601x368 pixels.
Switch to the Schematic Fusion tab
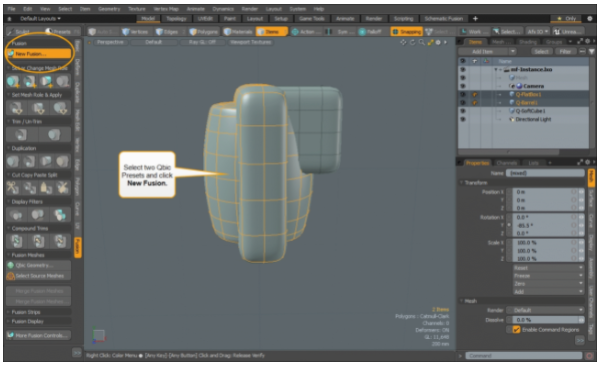point(443,19)
